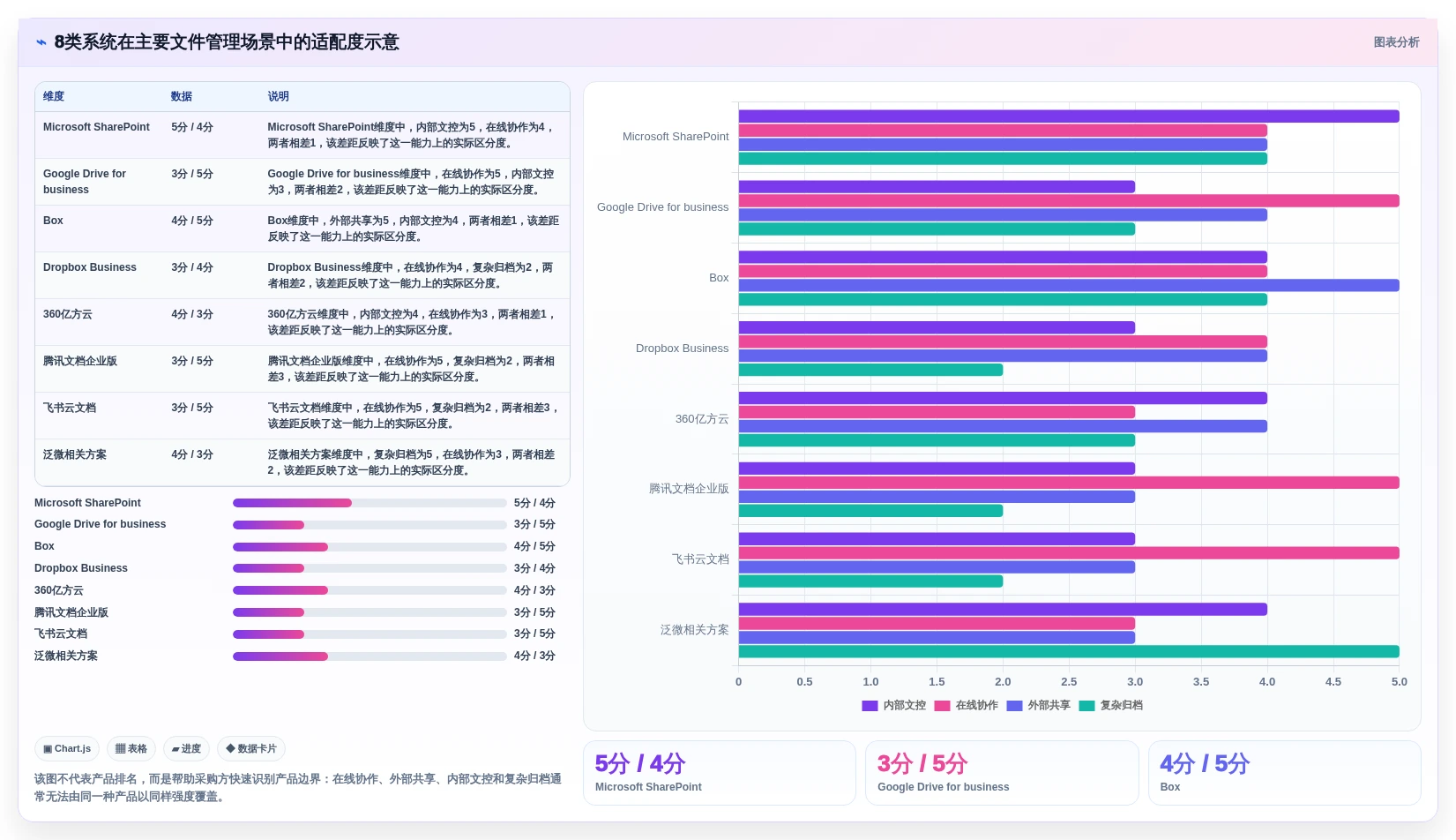
Task: Click Dropbox Business progress bar
Action: tap(370, 568)
